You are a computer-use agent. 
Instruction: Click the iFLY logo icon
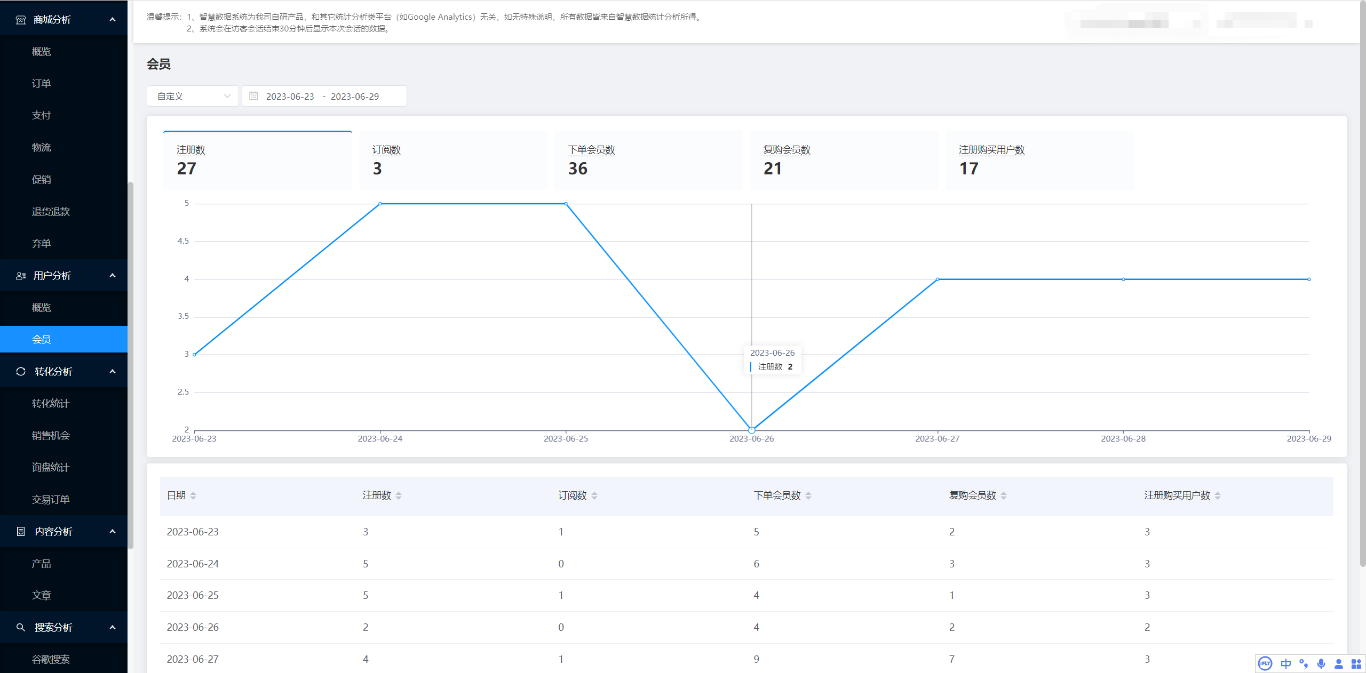click(1265, 663)
